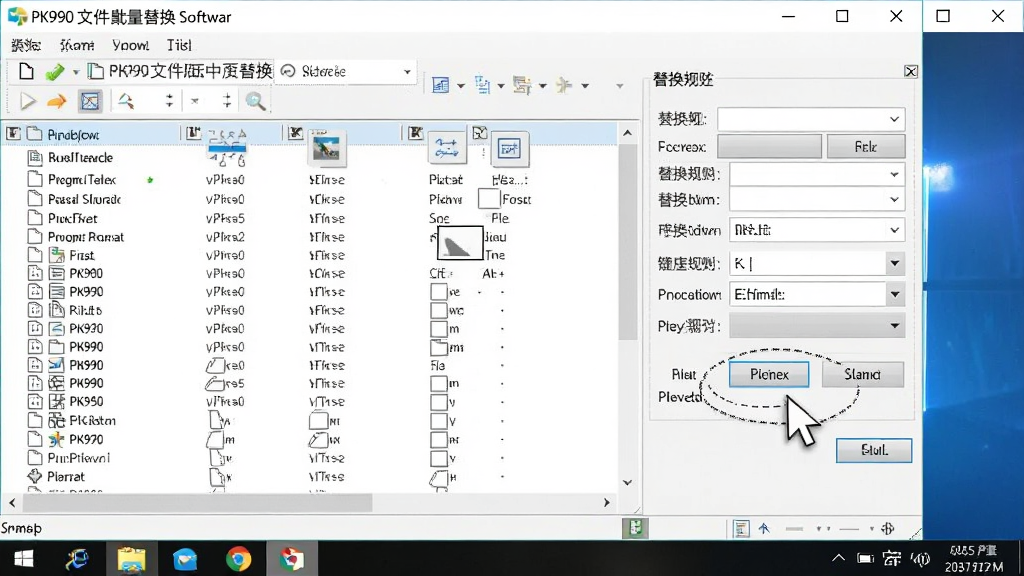Image resolution: width=1024 pixels, height=576 pixels.
Task: Open the Tiisl menu
Action: click(x=179, y=45)
